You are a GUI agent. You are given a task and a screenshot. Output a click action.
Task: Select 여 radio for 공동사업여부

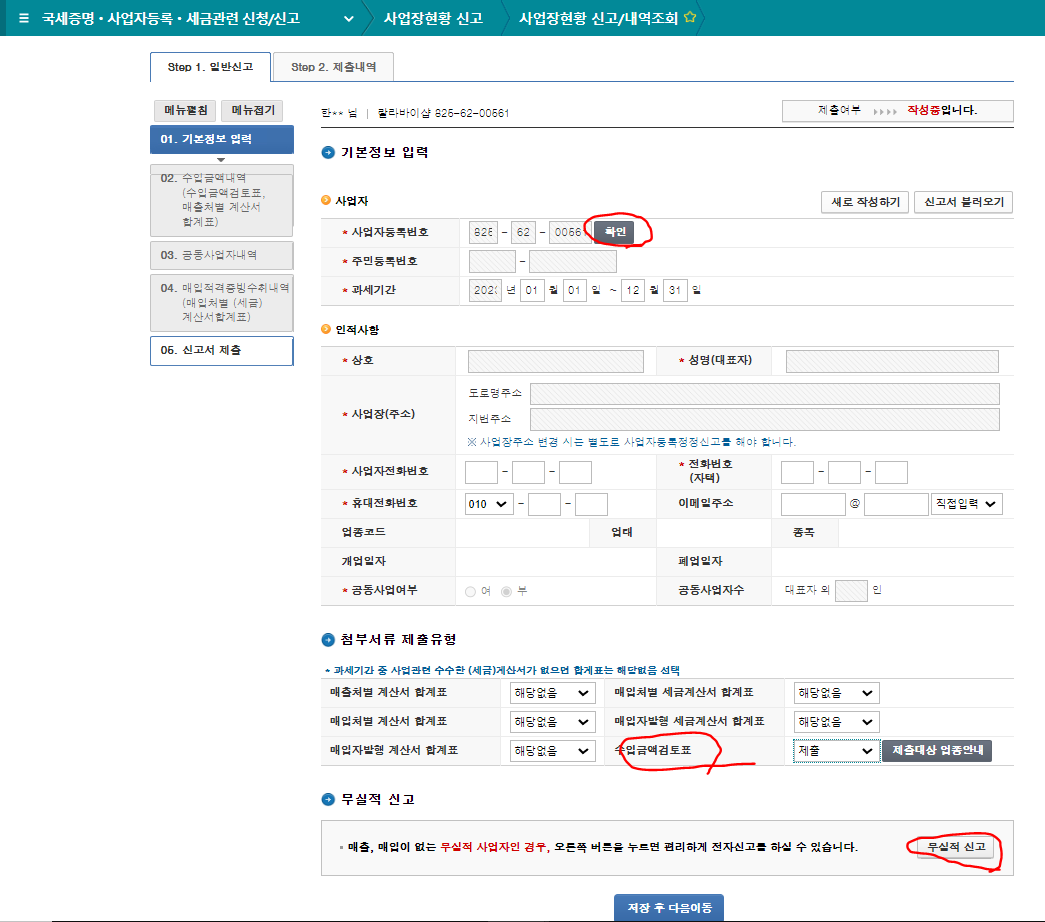coord(471,592)
